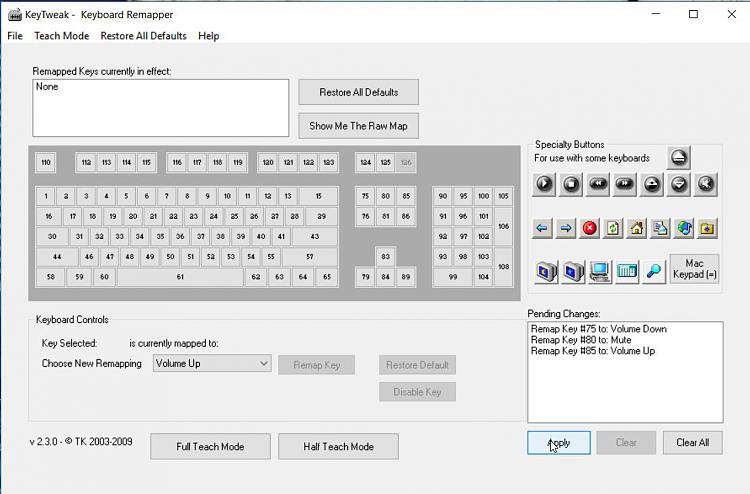Click Show Me The Raw Map
The height and width of the screenshot is (494, 750).
(359, 126)
